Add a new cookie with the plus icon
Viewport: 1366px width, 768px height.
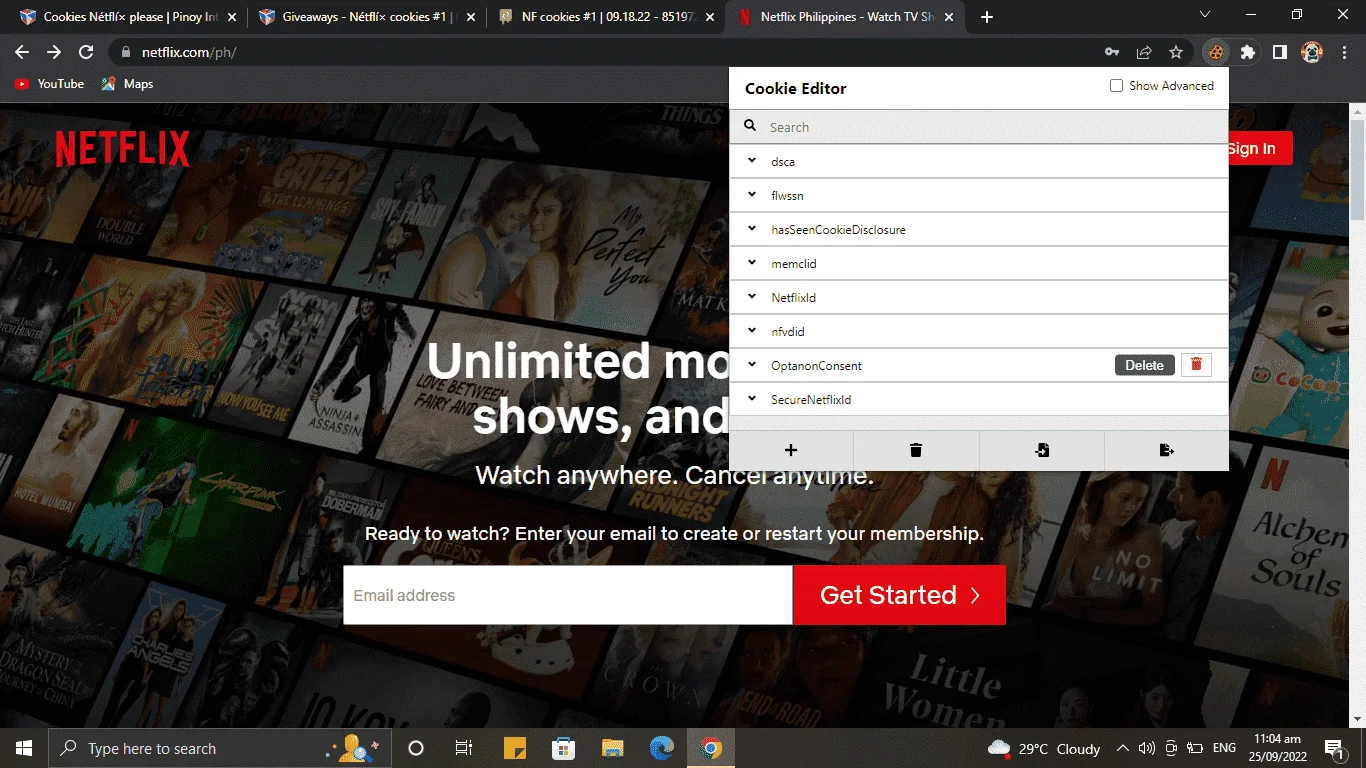click(791, 450)
